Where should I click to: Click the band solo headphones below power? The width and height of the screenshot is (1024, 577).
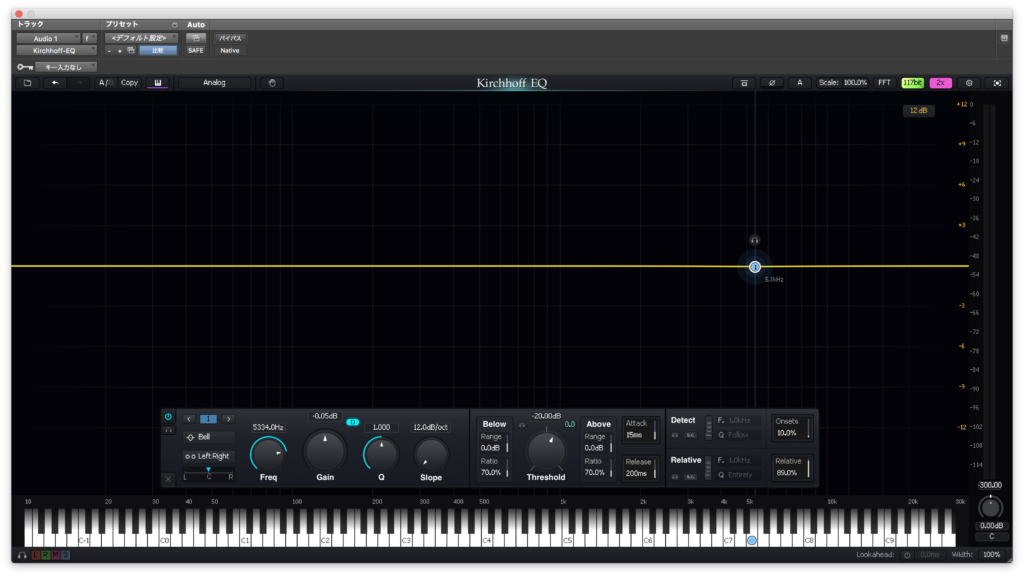168,430
